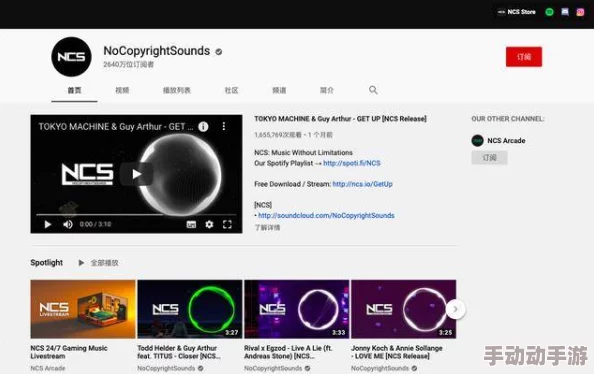Enter fullscreen mode in video player
Viewport: 594px width, 374px height.
227,224
